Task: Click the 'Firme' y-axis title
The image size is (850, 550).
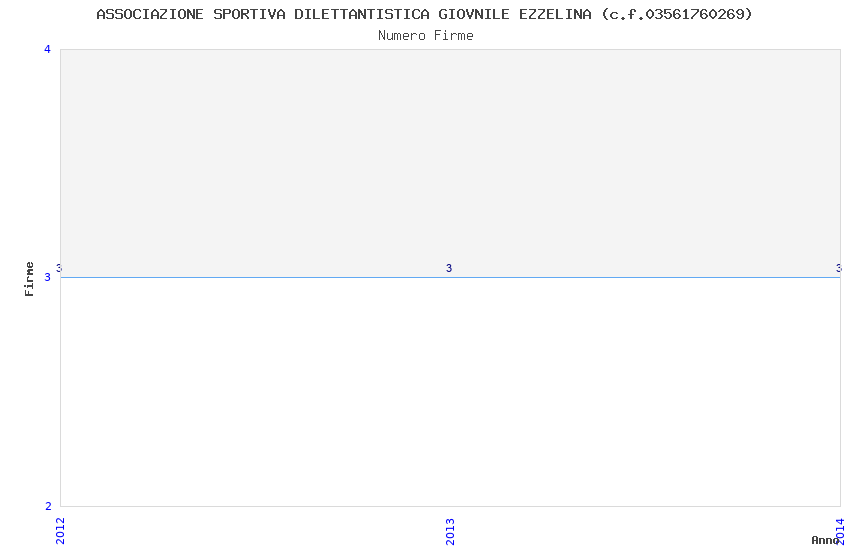Action: [x=29, y=279]
